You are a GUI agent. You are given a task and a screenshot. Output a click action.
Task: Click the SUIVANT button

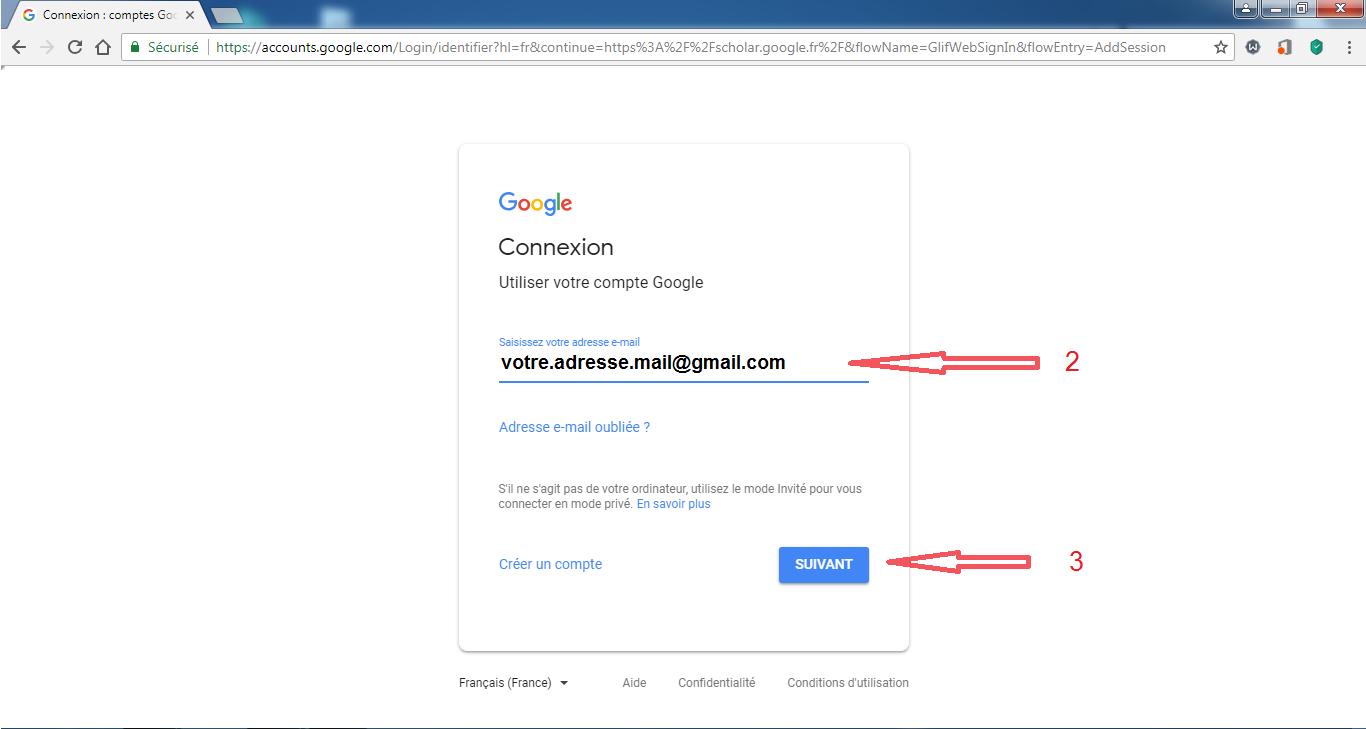click(824, 565)
